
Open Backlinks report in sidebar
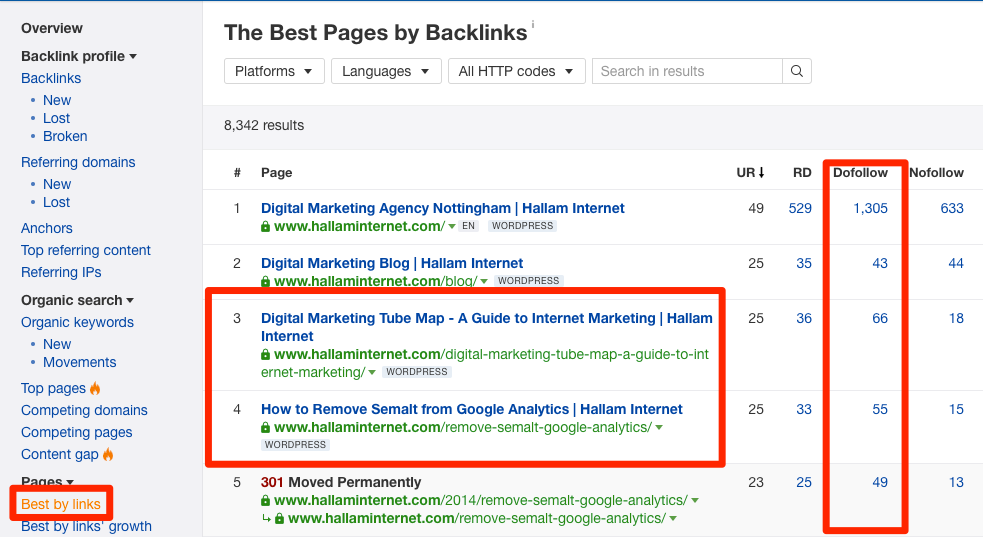(x=51, y=78)
